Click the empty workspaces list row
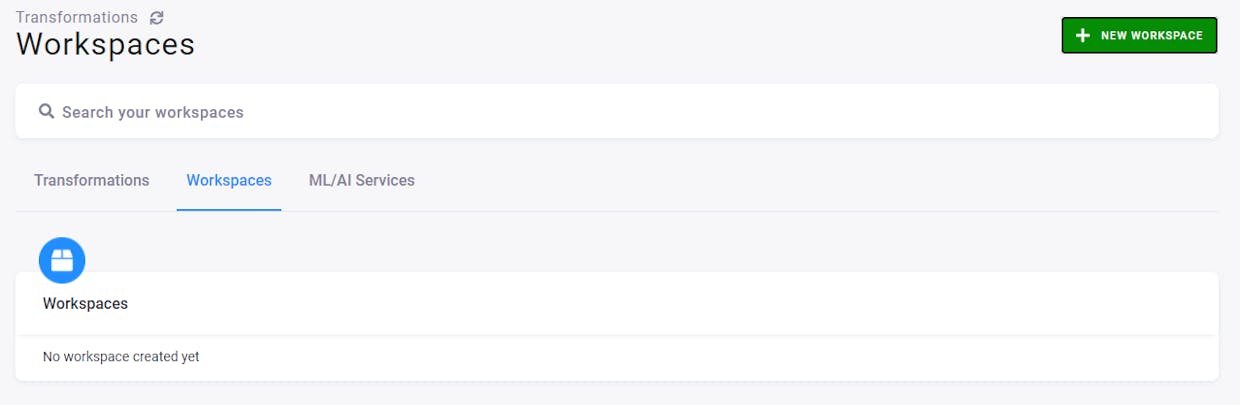1240x405 pixels. pos(617,357)
